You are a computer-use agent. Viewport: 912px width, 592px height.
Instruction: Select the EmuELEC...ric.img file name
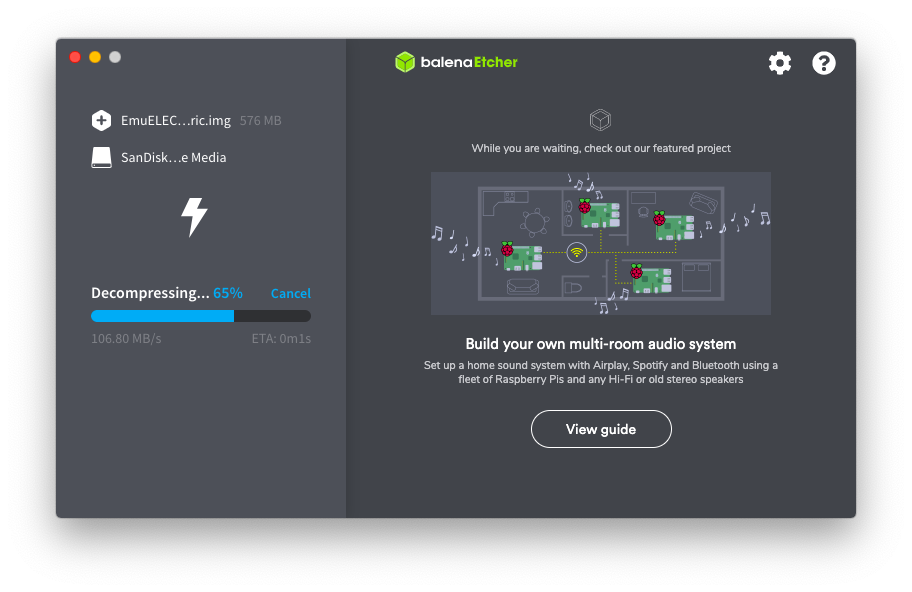(176, 120)
